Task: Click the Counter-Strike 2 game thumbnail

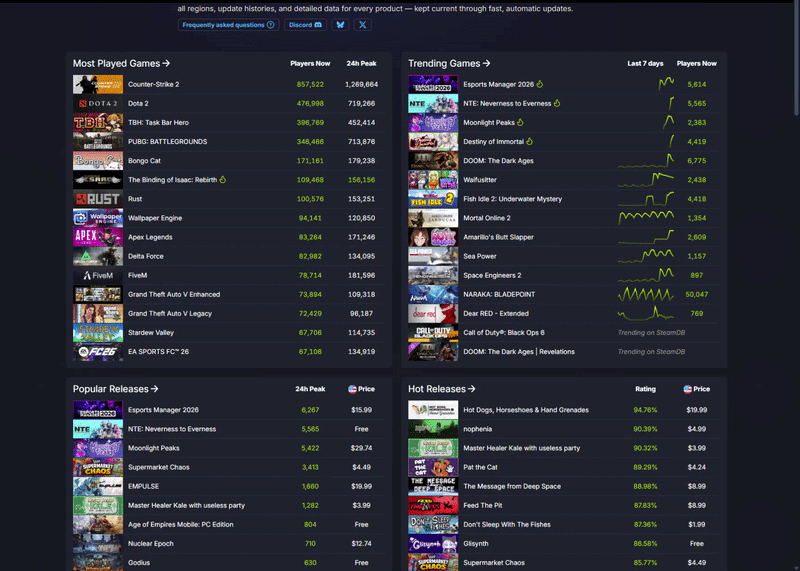Action: point(98,84)
